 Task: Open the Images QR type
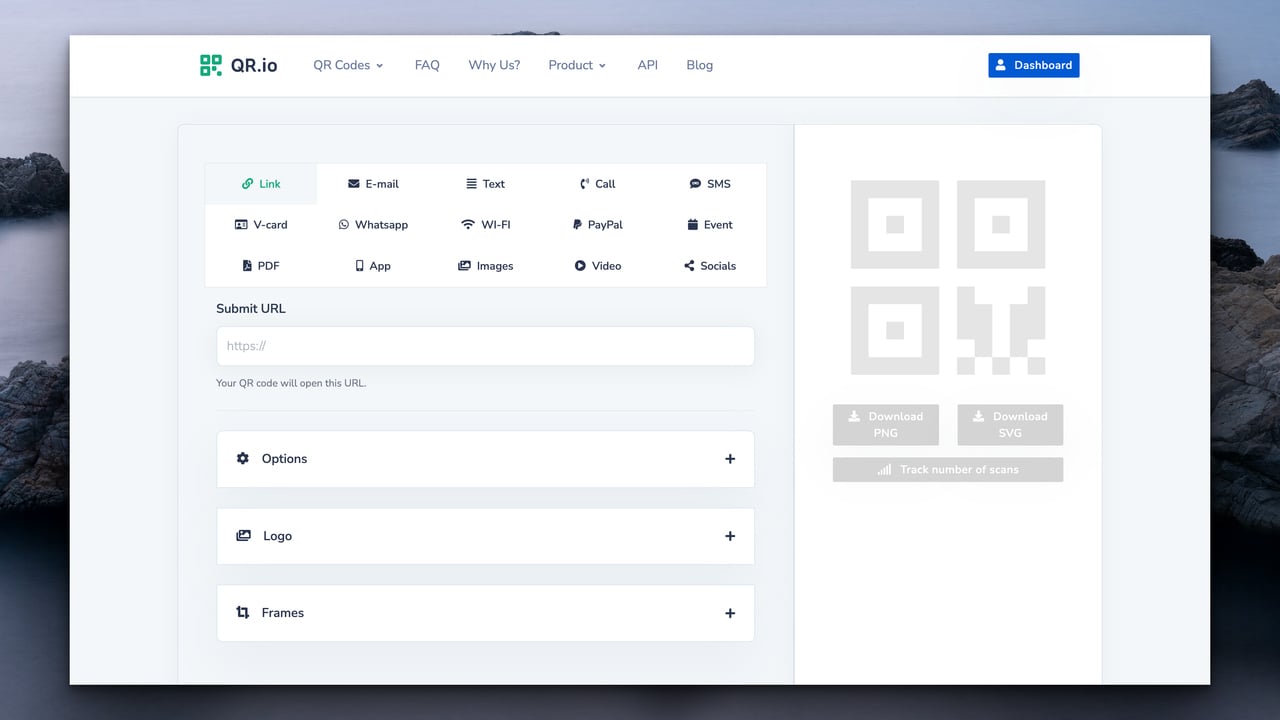(x=486, y=266)
